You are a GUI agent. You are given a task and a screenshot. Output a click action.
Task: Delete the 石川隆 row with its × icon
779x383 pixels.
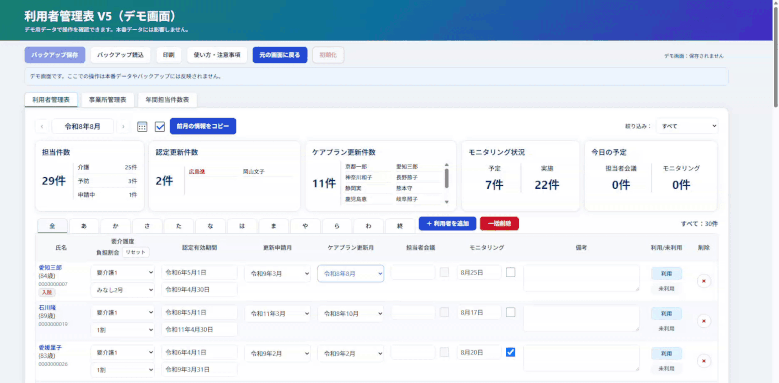click(x=703, y=321)
